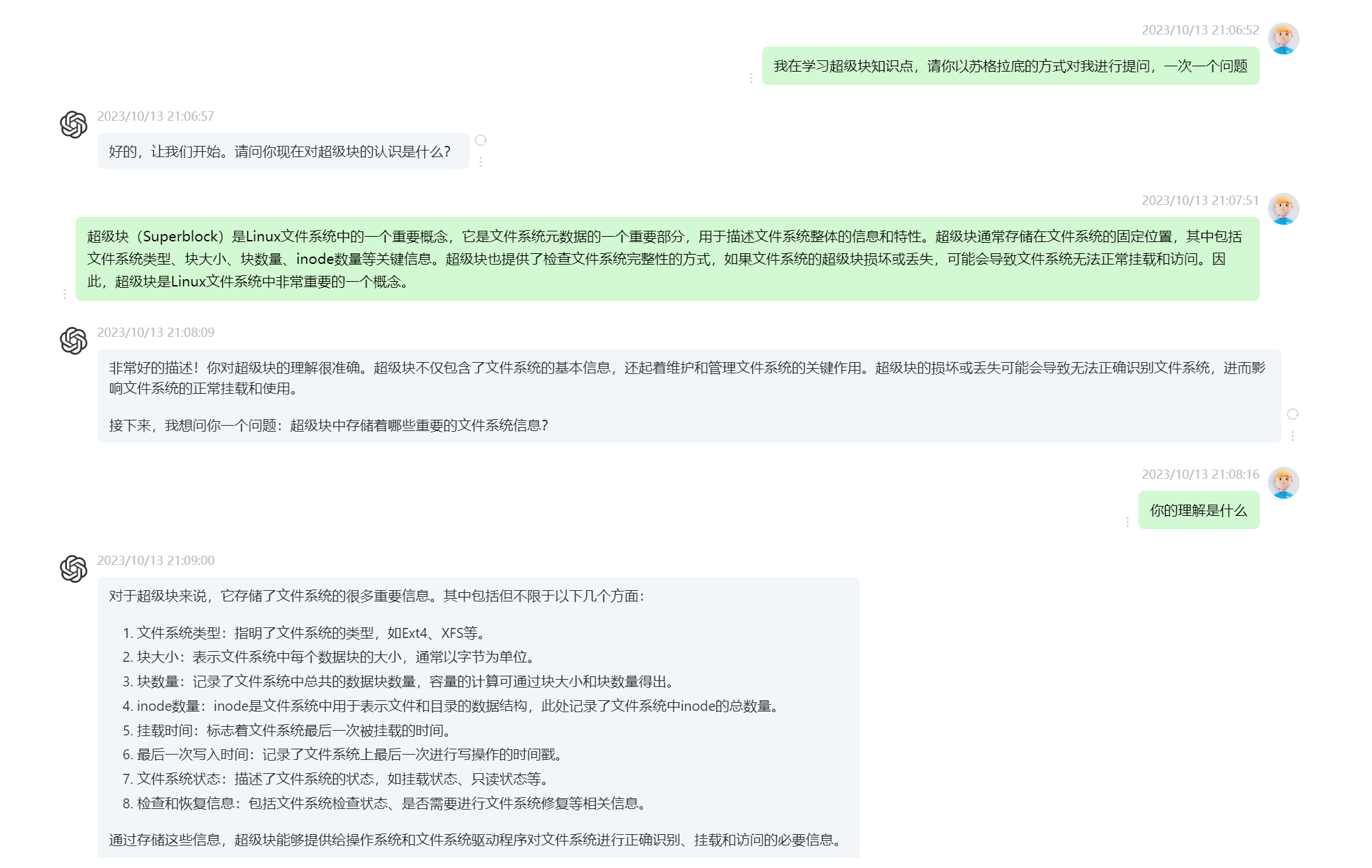Viewport: 1372px width, 868px height.
Task: Click regenerate icon beside "非常好的描述" reply
Action: point(1292,414)
